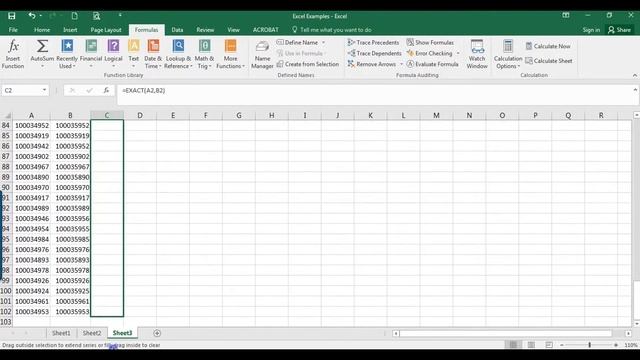
Task: Click the Ribbon Display Options icon
Action: [x=566, y=16]
